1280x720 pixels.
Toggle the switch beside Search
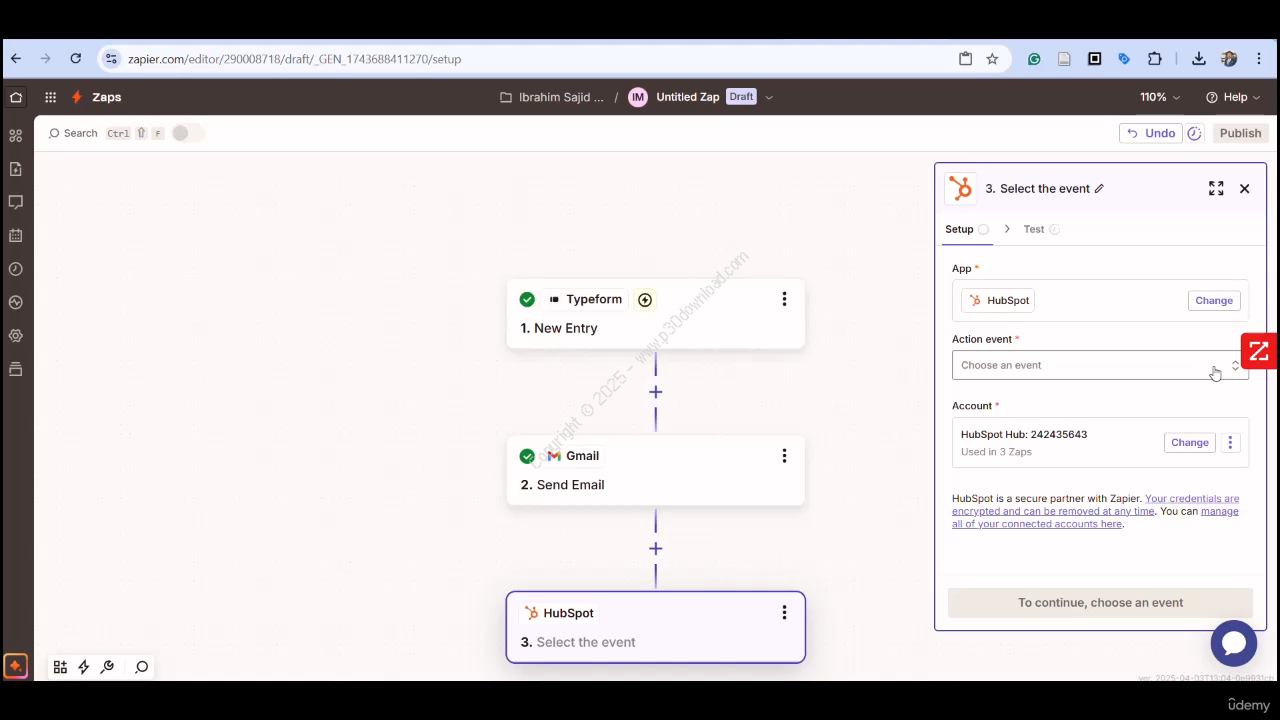187,133
